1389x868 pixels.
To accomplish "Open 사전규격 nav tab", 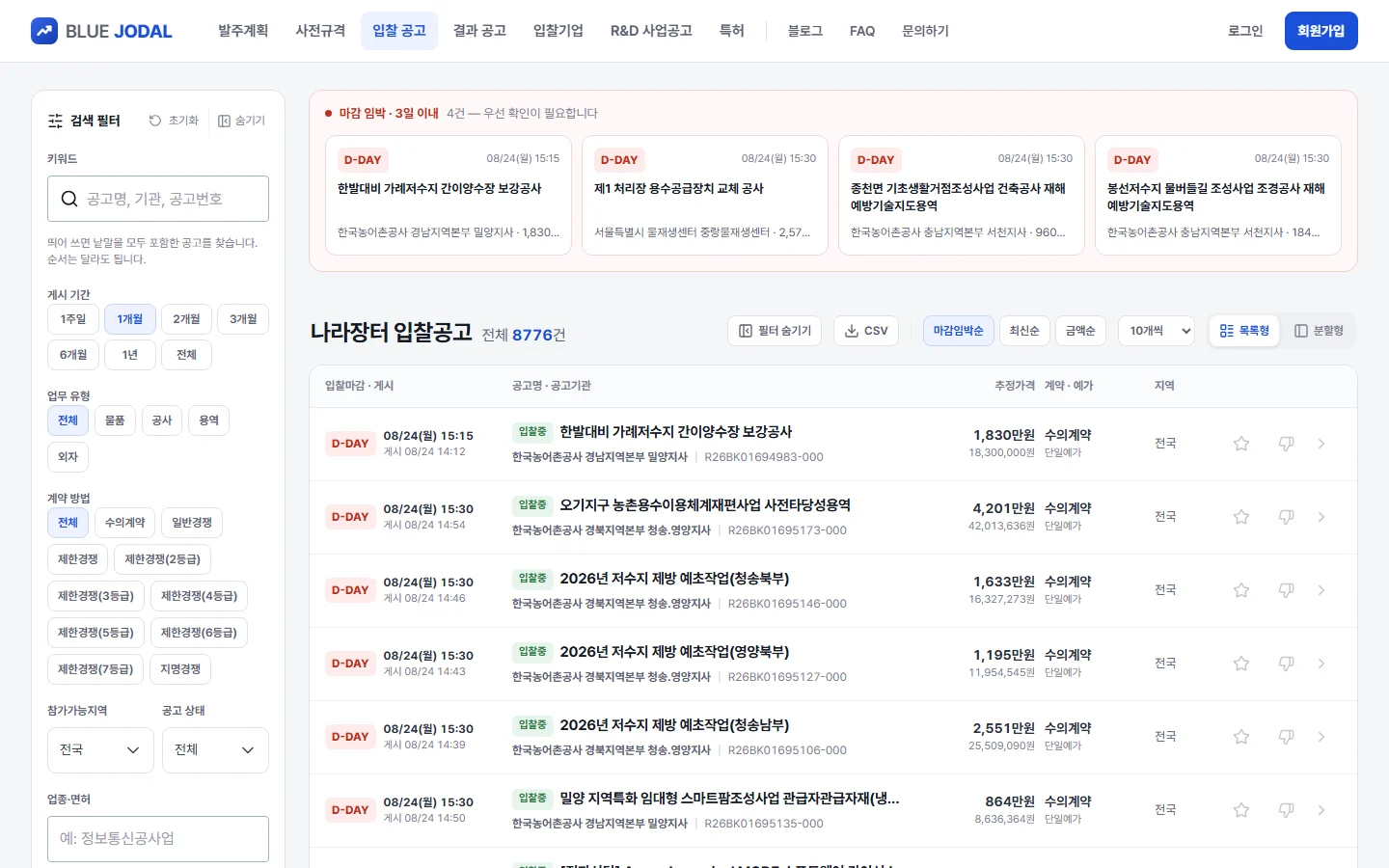I will pyautogui.click(x=320, y=31).
